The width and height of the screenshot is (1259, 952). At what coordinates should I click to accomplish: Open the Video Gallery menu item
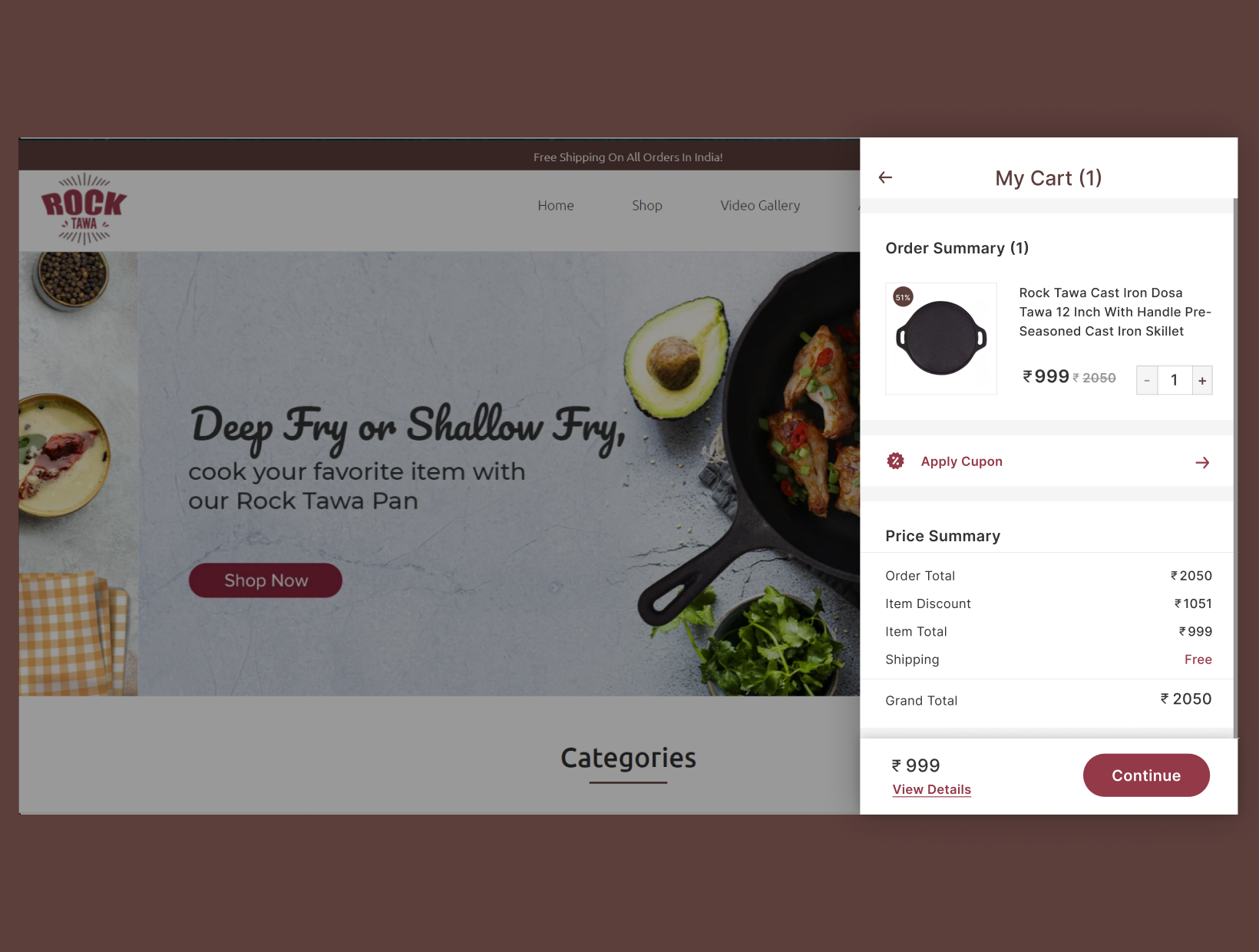760,206
